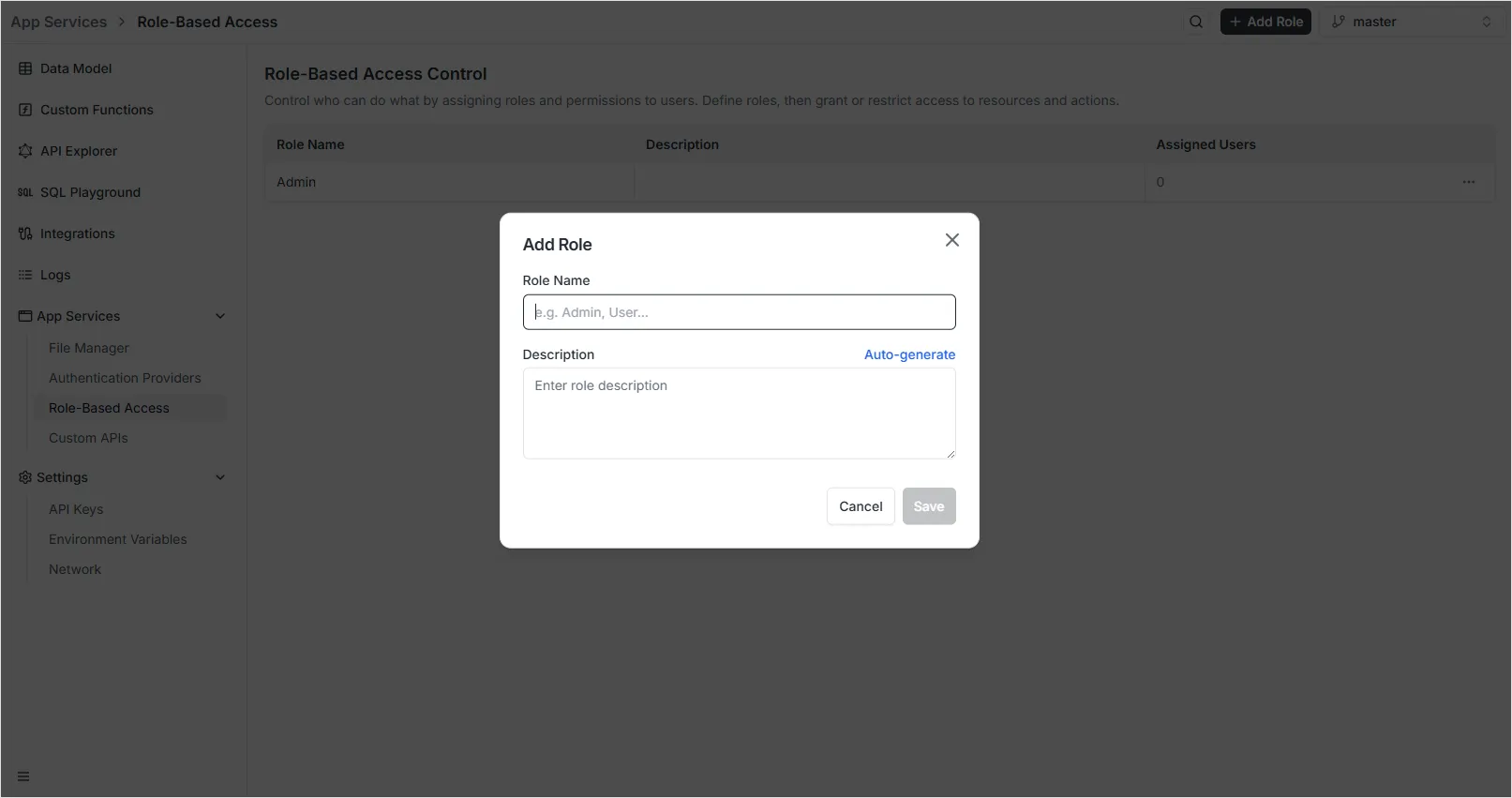Open the Admin row more options menu
This screenshot has height=798, width=1512.
tap(1468, 182)
